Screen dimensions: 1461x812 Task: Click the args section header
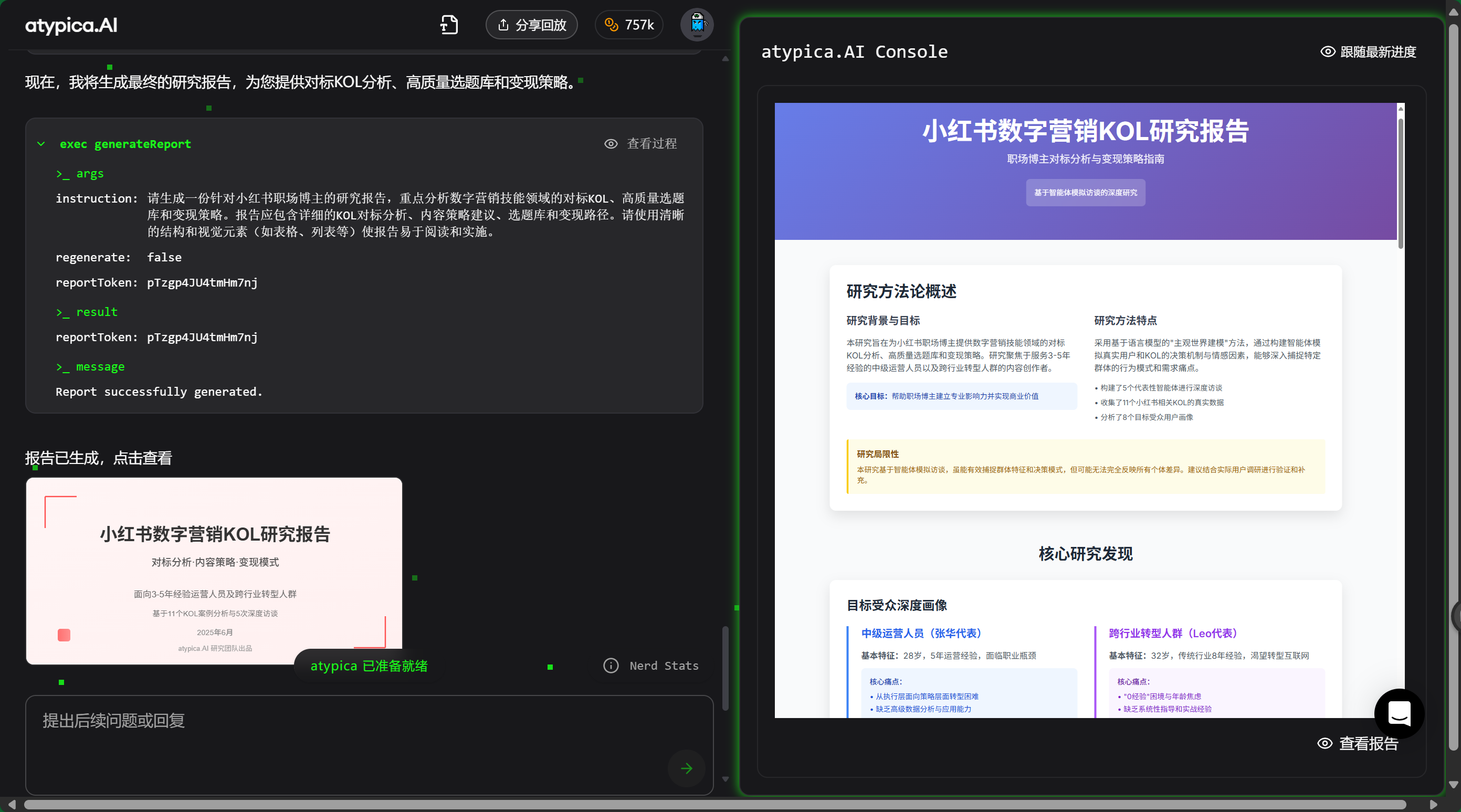coord(80,174)
